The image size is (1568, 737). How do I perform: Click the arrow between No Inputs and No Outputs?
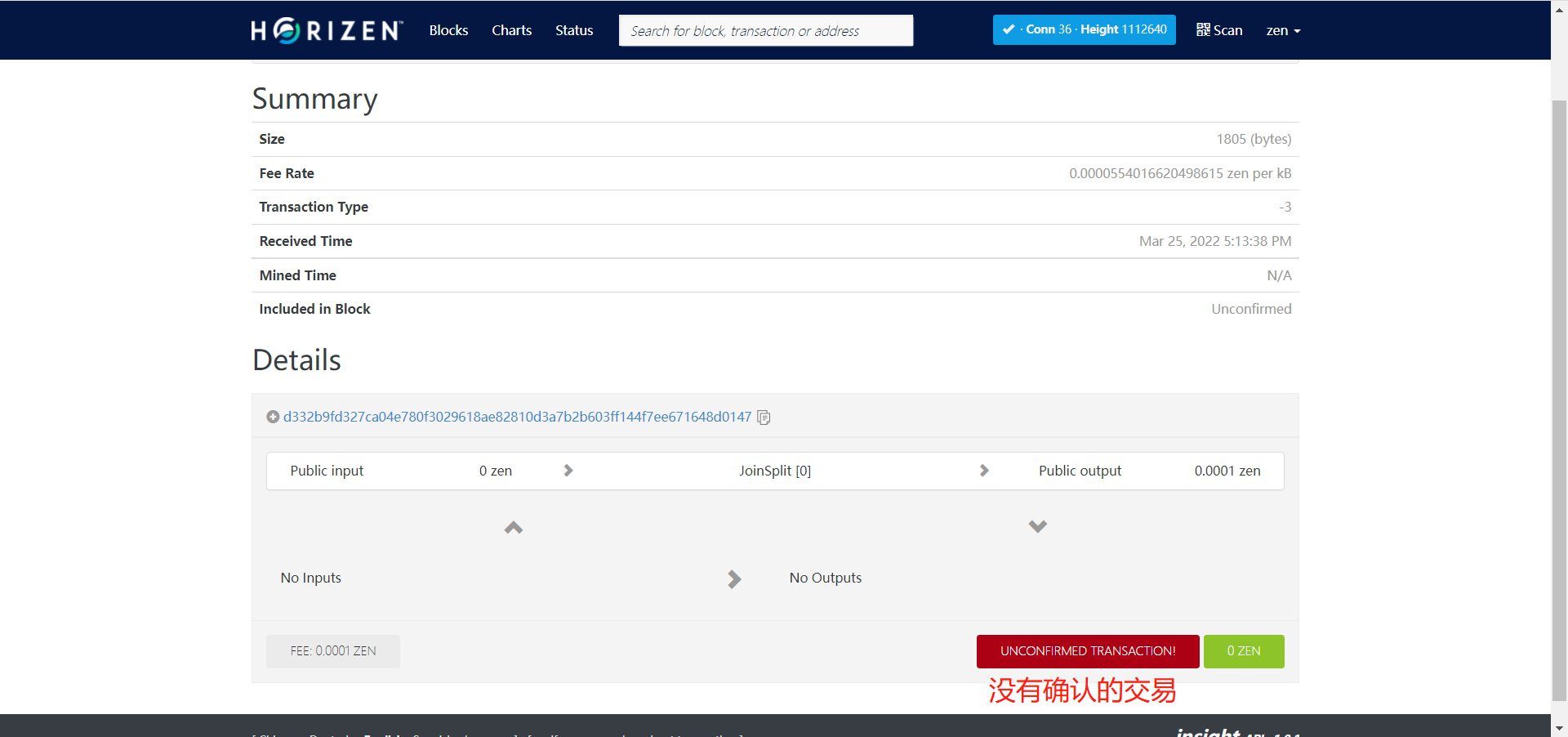(x=734, y=578)
